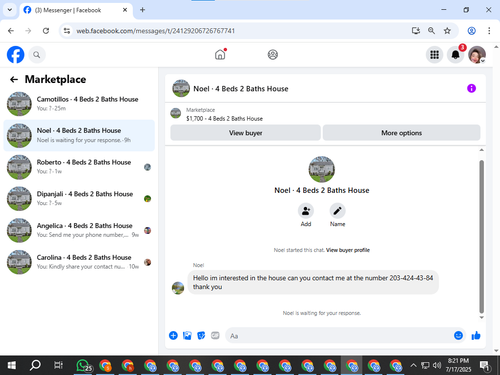
Task: Open the emoji picker
Action: point(458,335)
